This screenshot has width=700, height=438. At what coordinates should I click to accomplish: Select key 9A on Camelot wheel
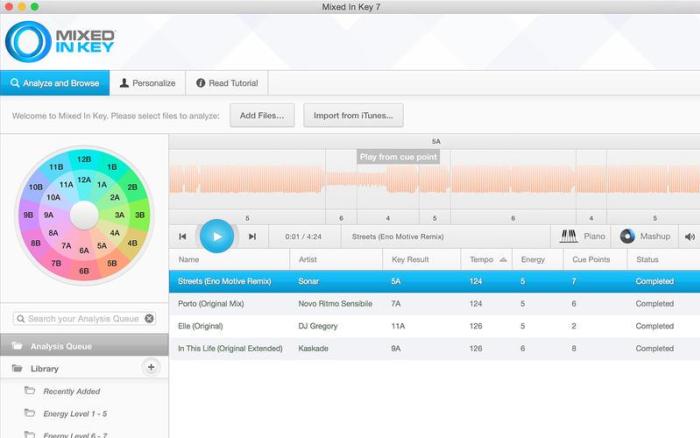pyautogui.click(x=48, y=215)
